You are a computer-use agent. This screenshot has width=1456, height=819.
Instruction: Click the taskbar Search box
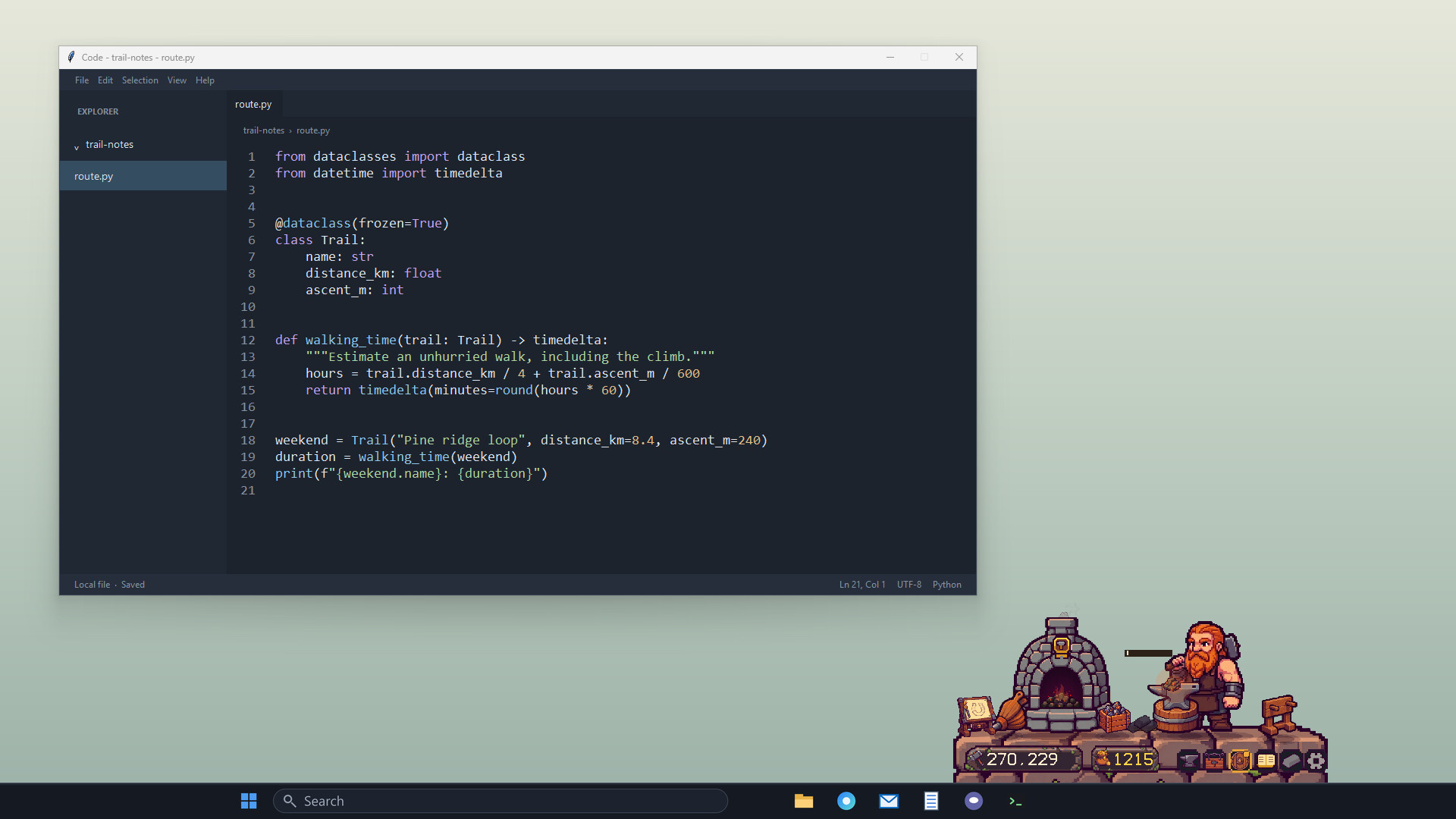pyautogui.click(x=500, y=801)
